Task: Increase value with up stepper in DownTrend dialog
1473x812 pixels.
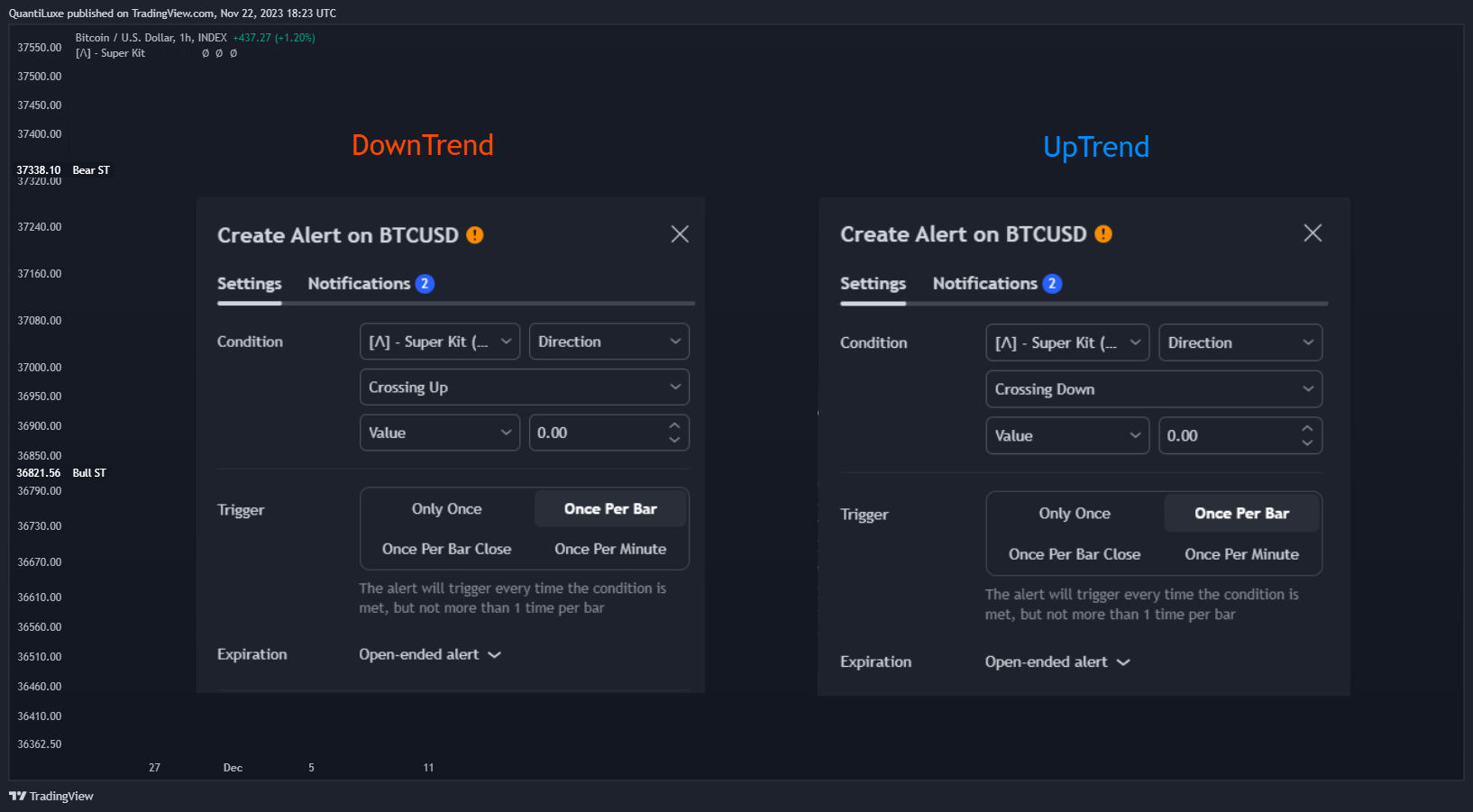Action: pos(675,425)
